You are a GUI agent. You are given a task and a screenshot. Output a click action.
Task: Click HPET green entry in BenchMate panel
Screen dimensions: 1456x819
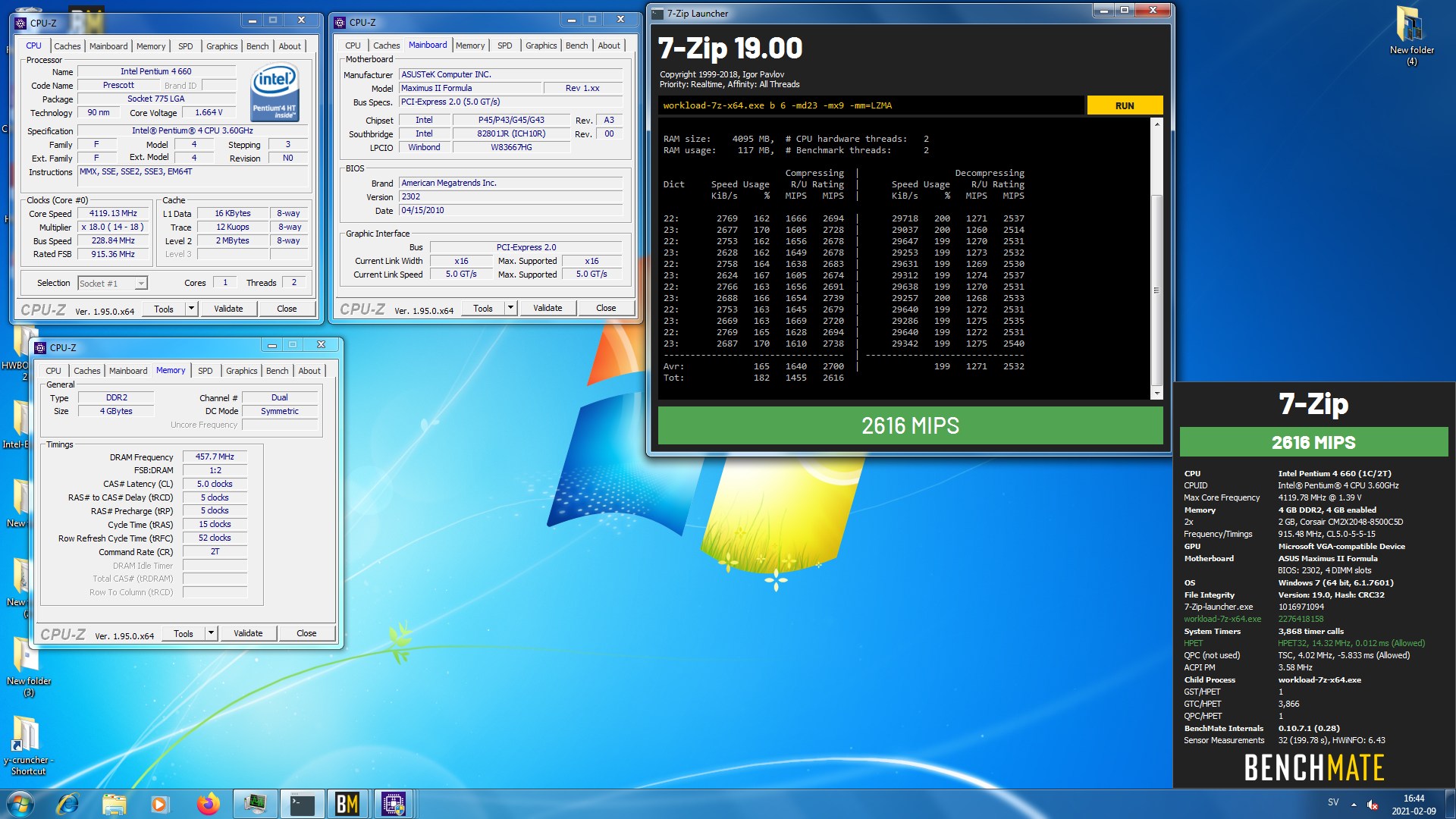pos(1193,643)
